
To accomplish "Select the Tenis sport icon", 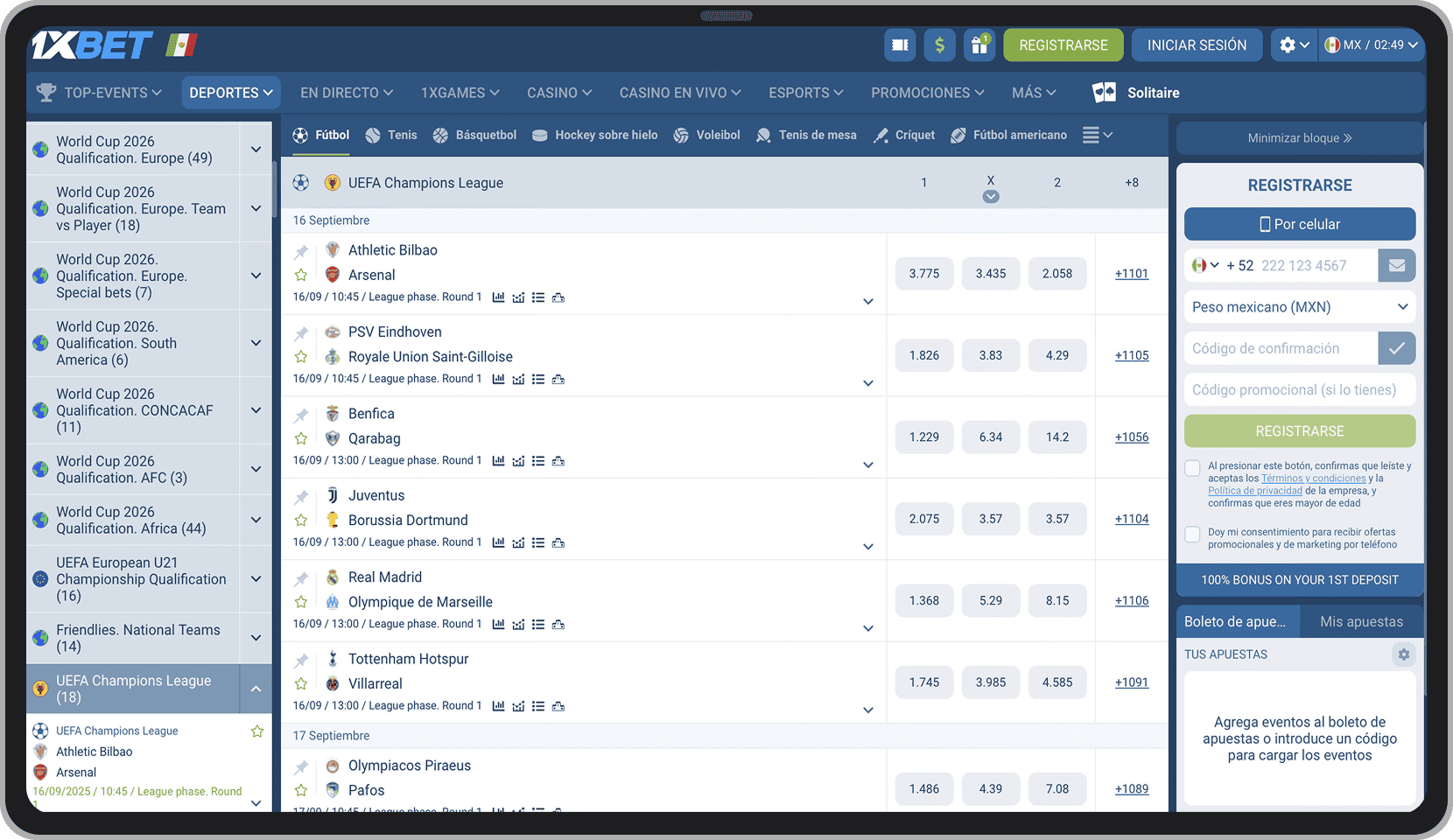I will [373, 135].
